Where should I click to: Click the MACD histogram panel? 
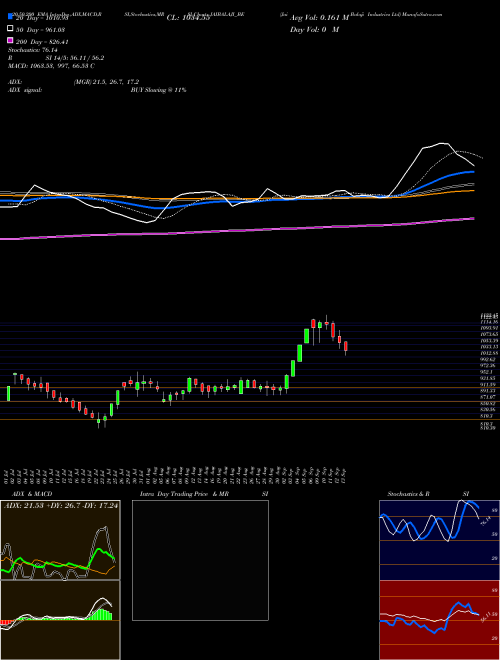[x=60, y=620]
